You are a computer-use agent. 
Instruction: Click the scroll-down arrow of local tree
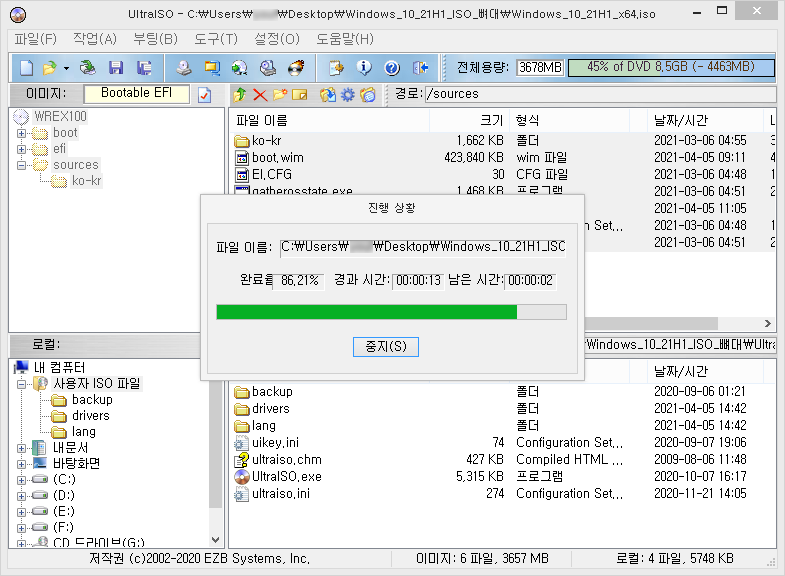pos(216,540)
